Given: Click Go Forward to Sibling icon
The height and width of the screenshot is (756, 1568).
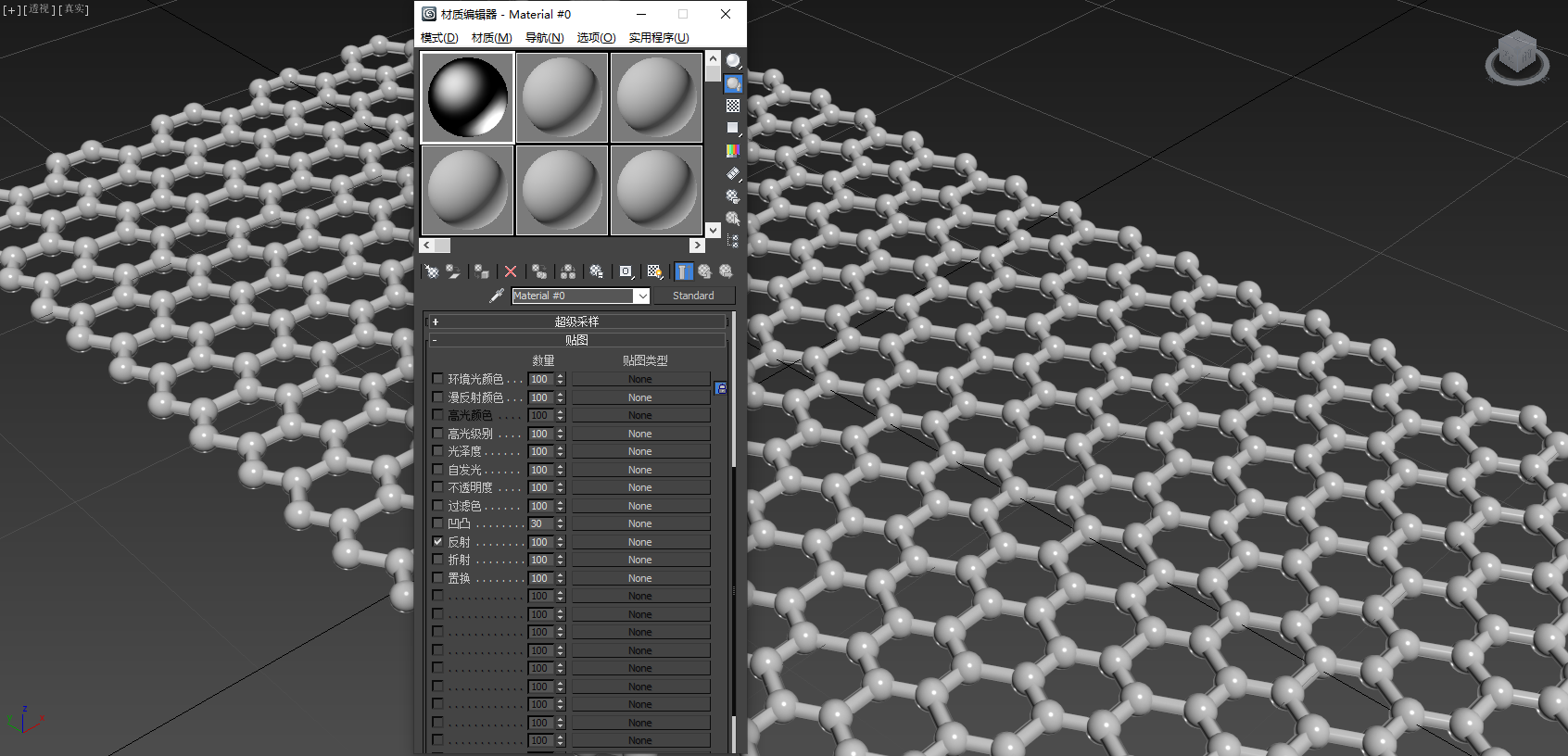Looking at the screenshot, I should coord(727,271).
